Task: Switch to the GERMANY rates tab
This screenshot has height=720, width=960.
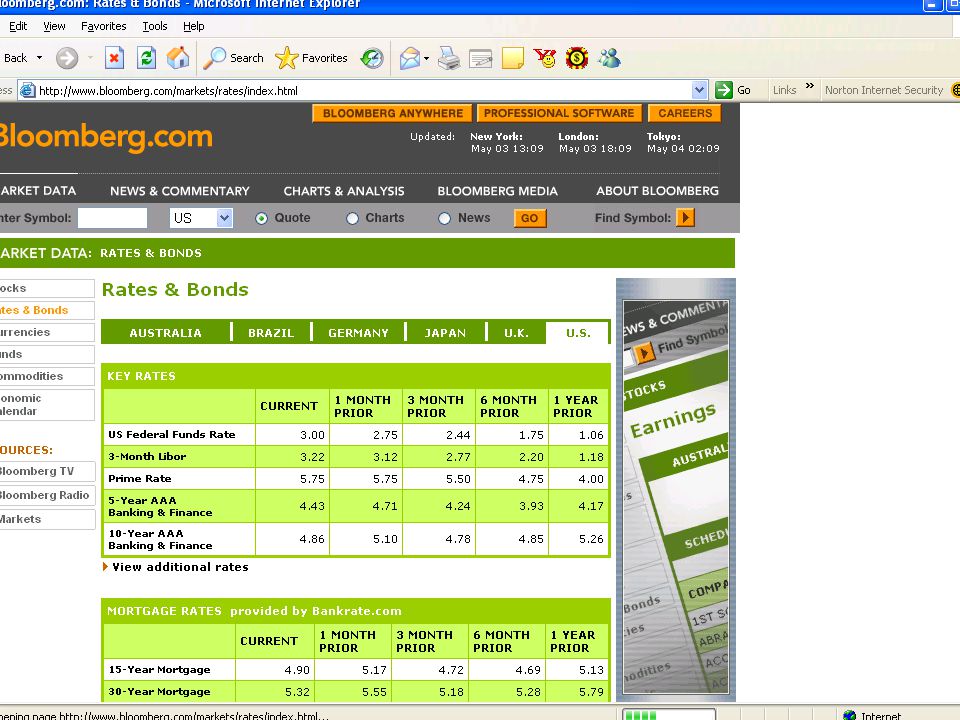Action: 358,332
